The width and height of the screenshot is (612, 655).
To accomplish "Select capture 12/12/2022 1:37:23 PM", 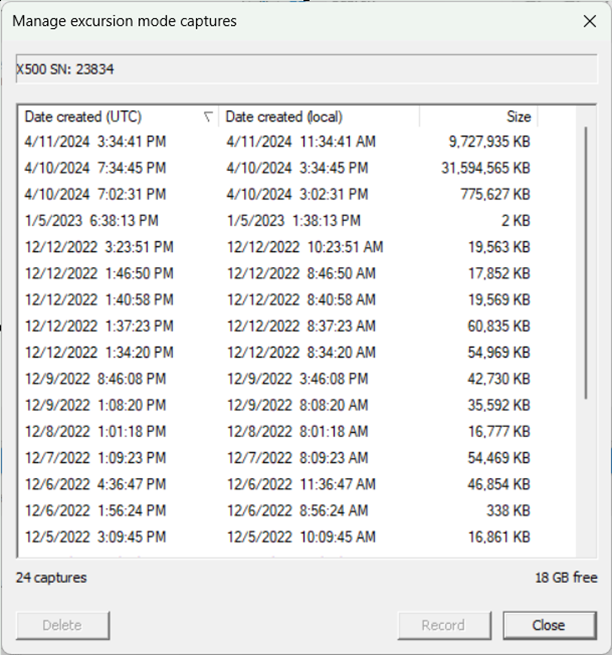I will pyautogui.click(x=99, y=326).
